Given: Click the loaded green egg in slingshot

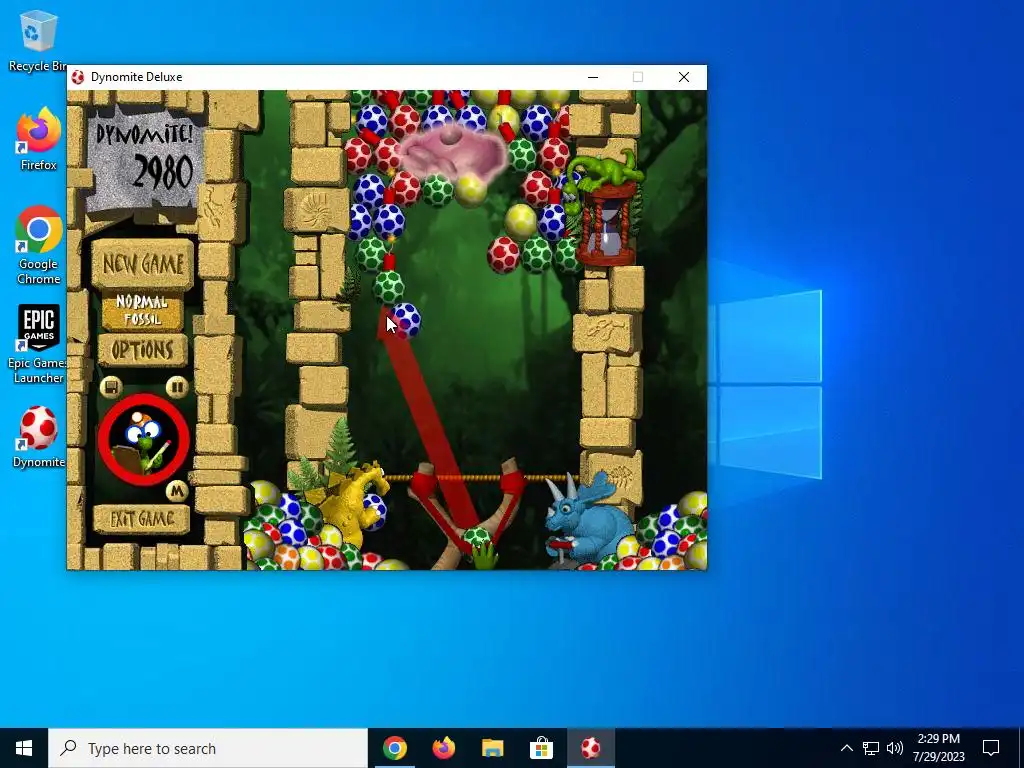Looking at the screenshot, I should (x=477, y=539).
